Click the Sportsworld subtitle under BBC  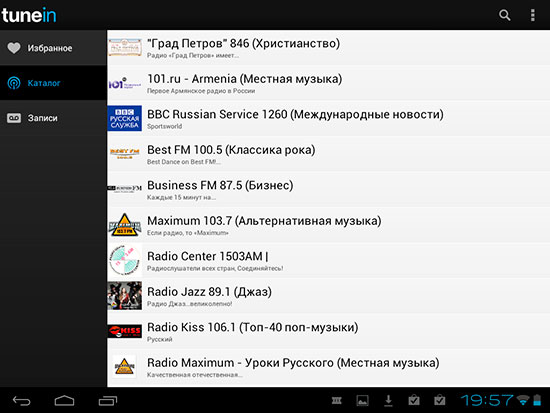(165, 126)
